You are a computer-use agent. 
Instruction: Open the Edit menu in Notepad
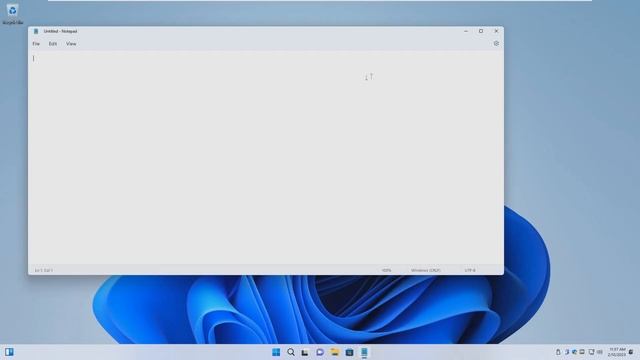(53, 44)
